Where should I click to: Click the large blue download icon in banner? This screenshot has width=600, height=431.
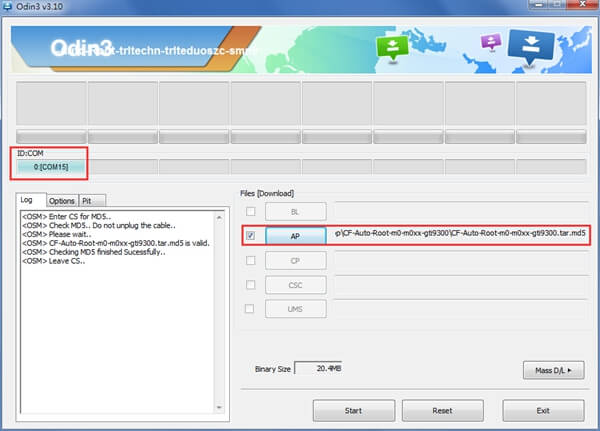[531, 47]
